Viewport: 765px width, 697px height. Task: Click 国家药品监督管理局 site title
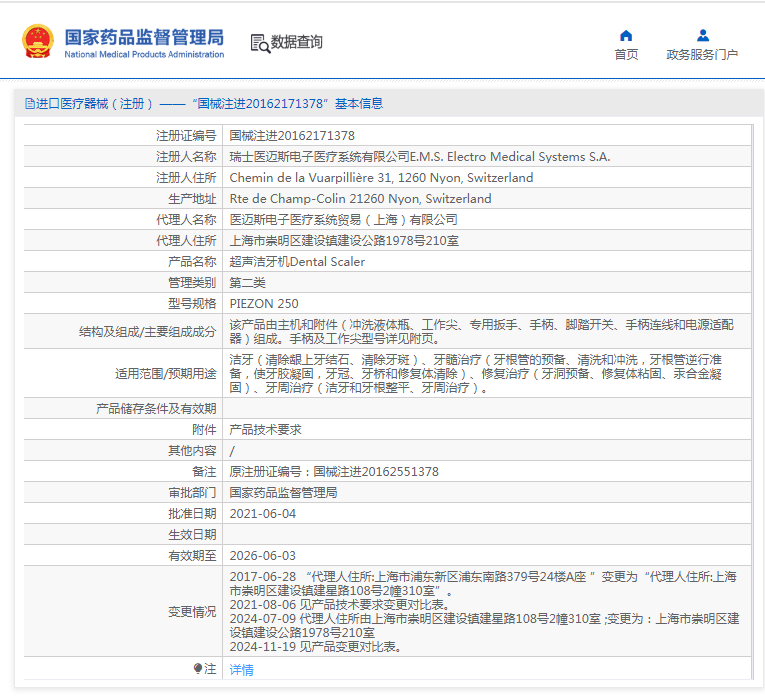click(x=144, y=37)
